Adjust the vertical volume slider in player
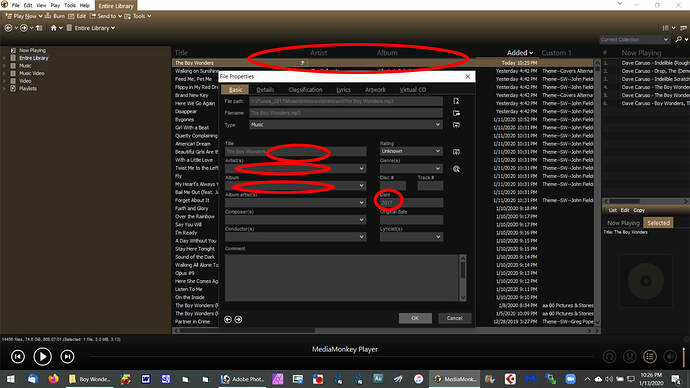Viewport: 690px width, 388px height. pyautogui.click(x=684, y=356)
